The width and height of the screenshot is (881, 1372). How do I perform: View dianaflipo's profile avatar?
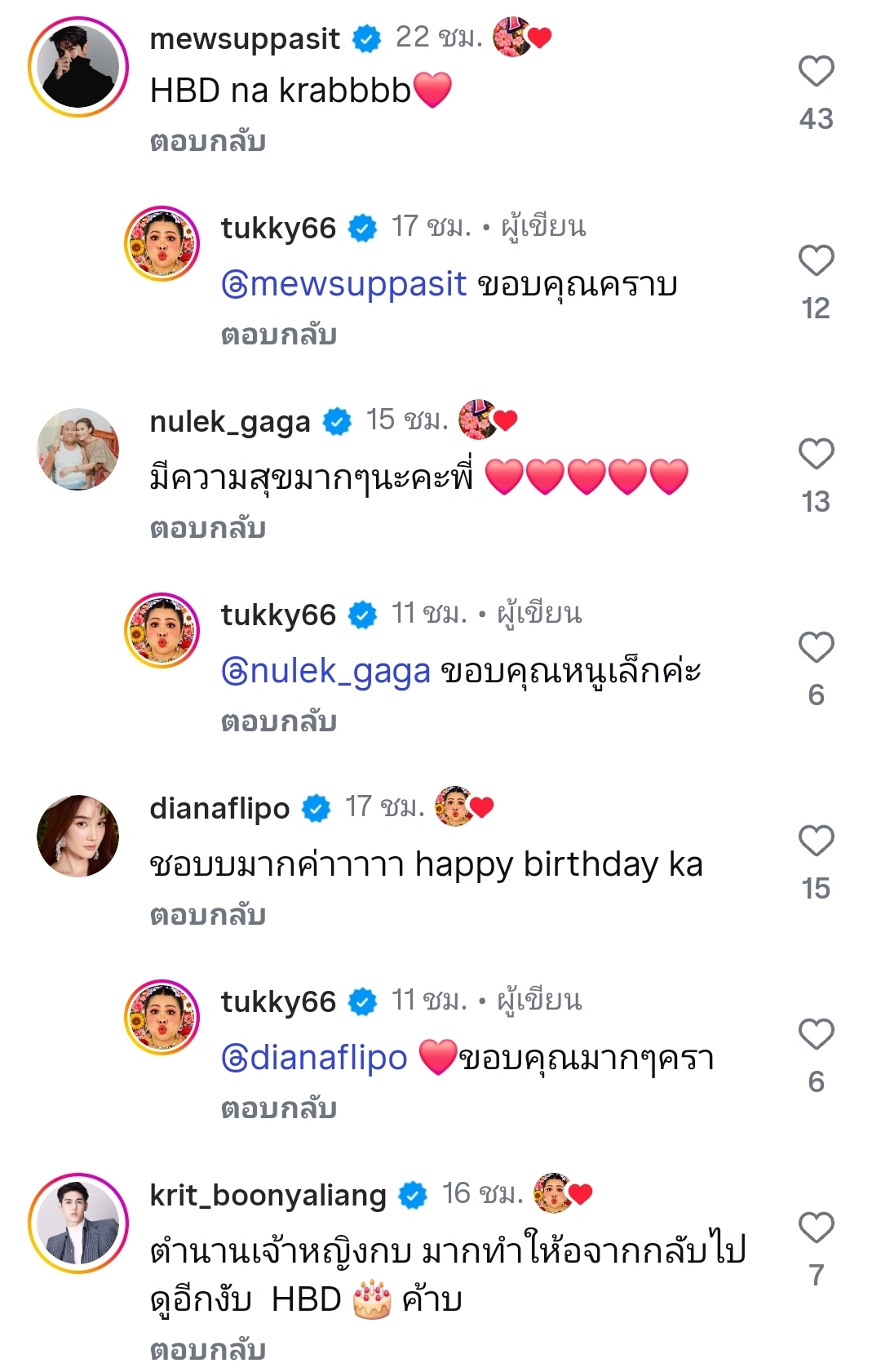tap(78, 836)
